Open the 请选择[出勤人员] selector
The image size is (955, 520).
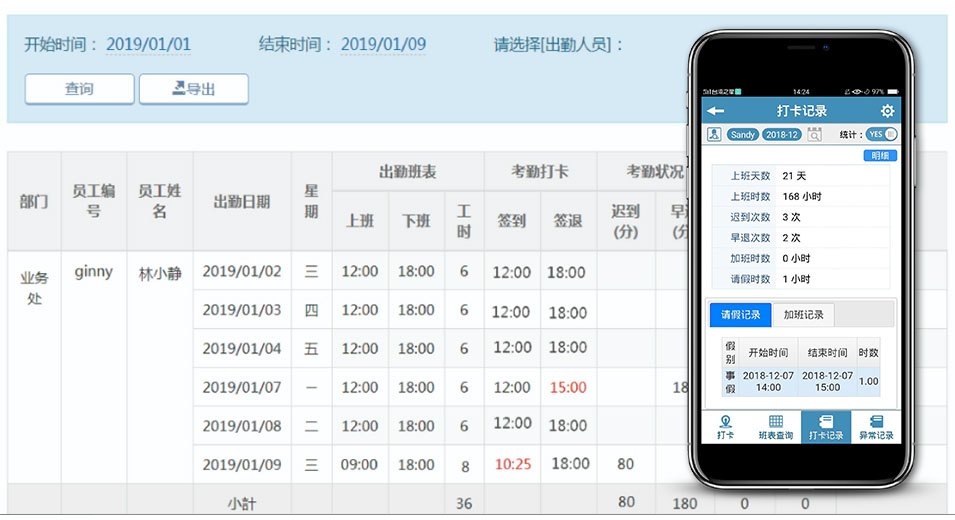click(x=558, y=44)
